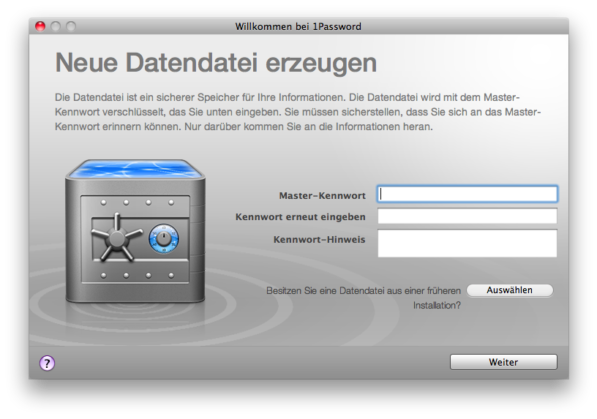Click the Neue Datendatei erzeugen heading

coord(216,63)
